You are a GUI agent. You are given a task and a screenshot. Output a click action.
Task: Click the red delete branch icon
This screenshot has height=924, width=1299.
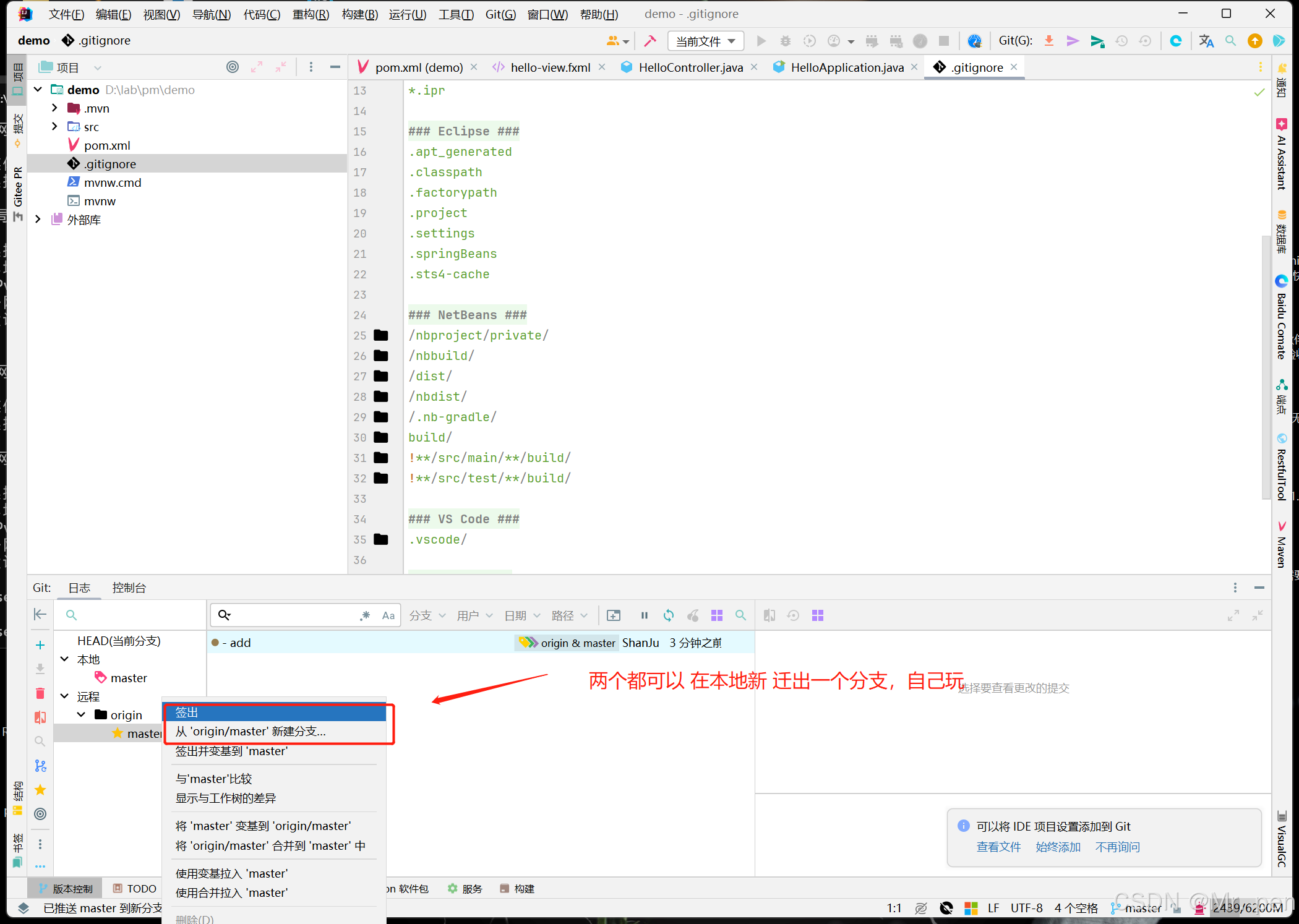click(40, 693)
